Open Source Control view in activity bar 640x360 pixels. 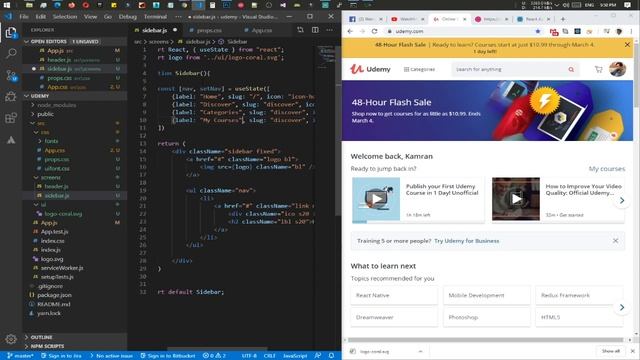(x=11, y=76)
